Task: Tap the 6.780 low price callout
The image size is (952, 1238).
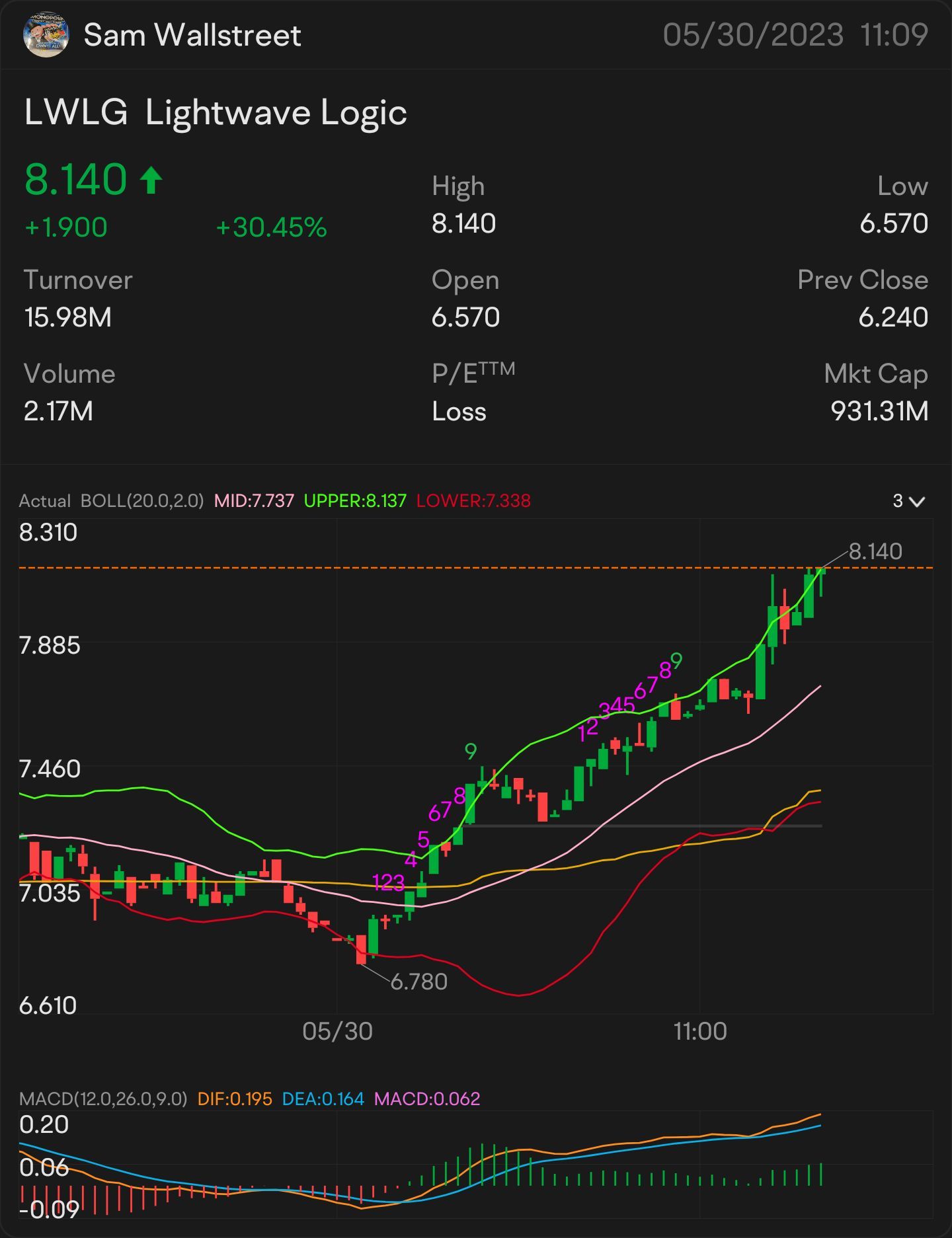Action: (x=419, y=982)
